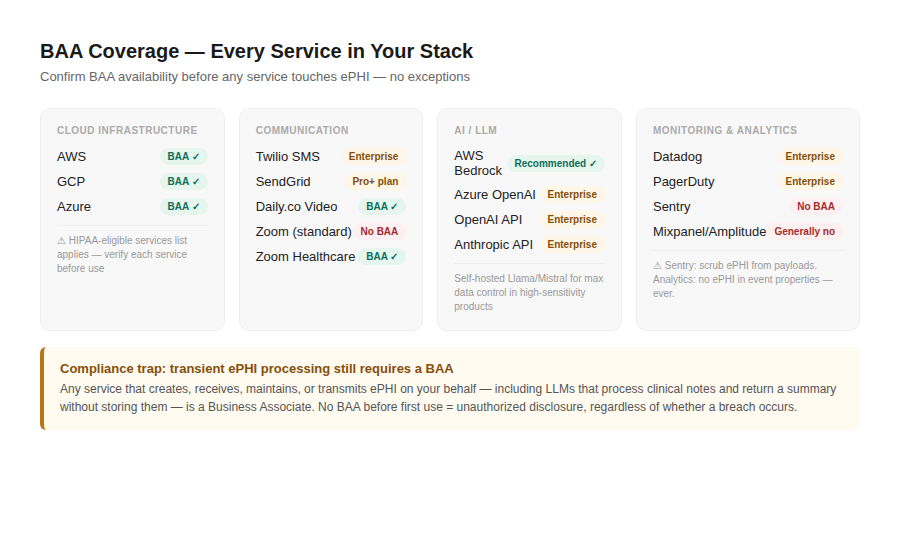Select the COMMUNICATION card title
The width and height of the screenshot is (900, 540).
[x=302, y=130]
